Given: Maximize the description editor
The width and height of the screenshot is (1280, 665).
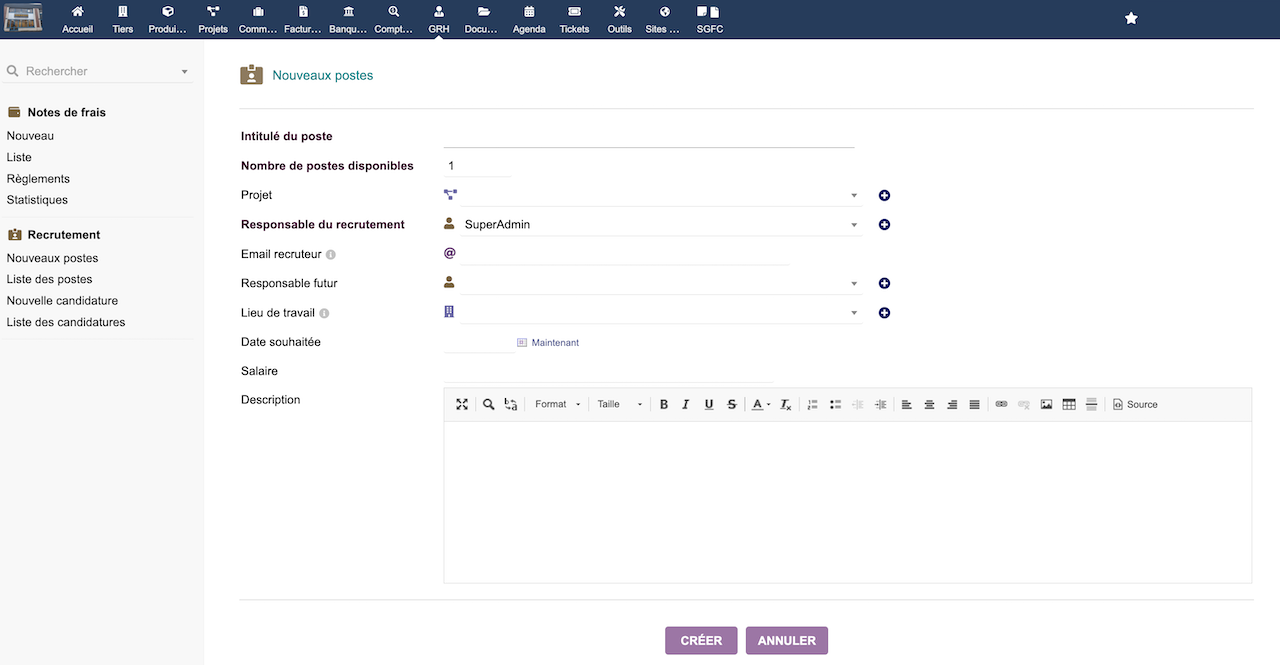Looking at the screenshot, I should [x=462, y=404].
